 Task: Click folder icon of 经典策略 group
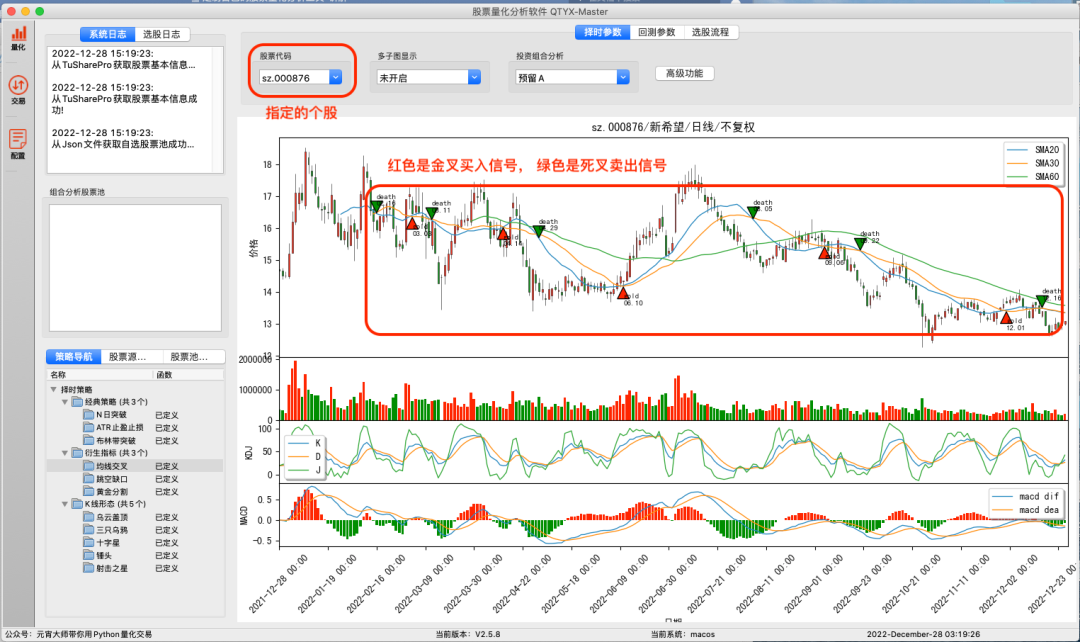point(77,402)
